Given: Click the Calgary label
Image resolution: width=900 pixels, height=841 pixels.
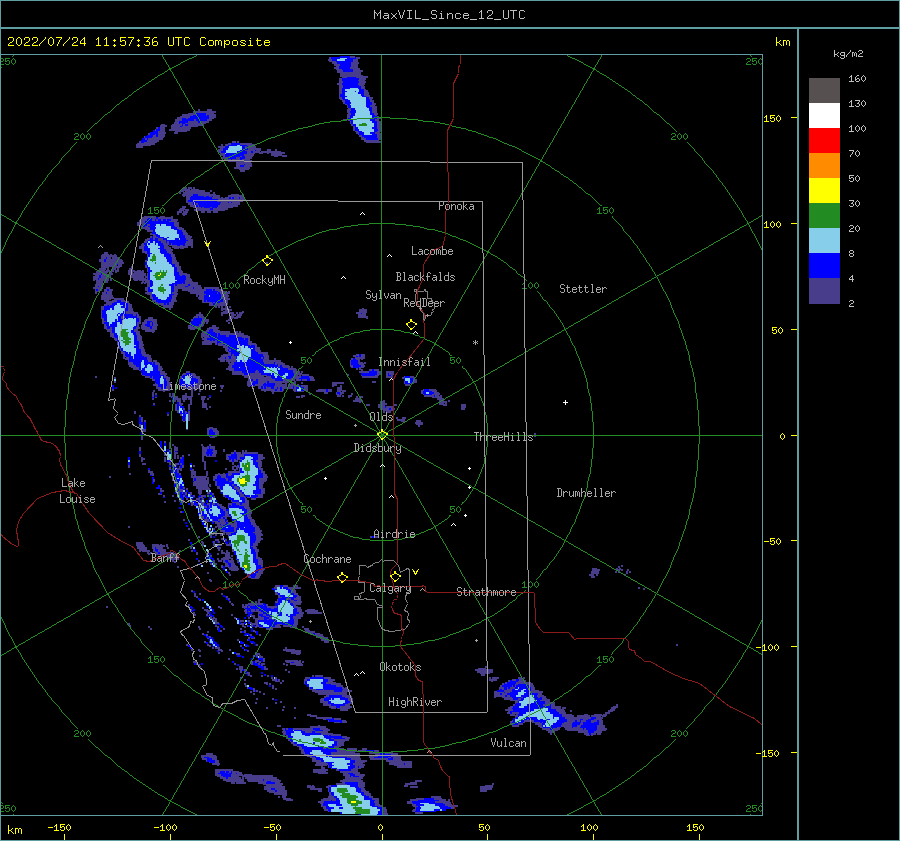Looking at the screenshot, I should (390, 588).
